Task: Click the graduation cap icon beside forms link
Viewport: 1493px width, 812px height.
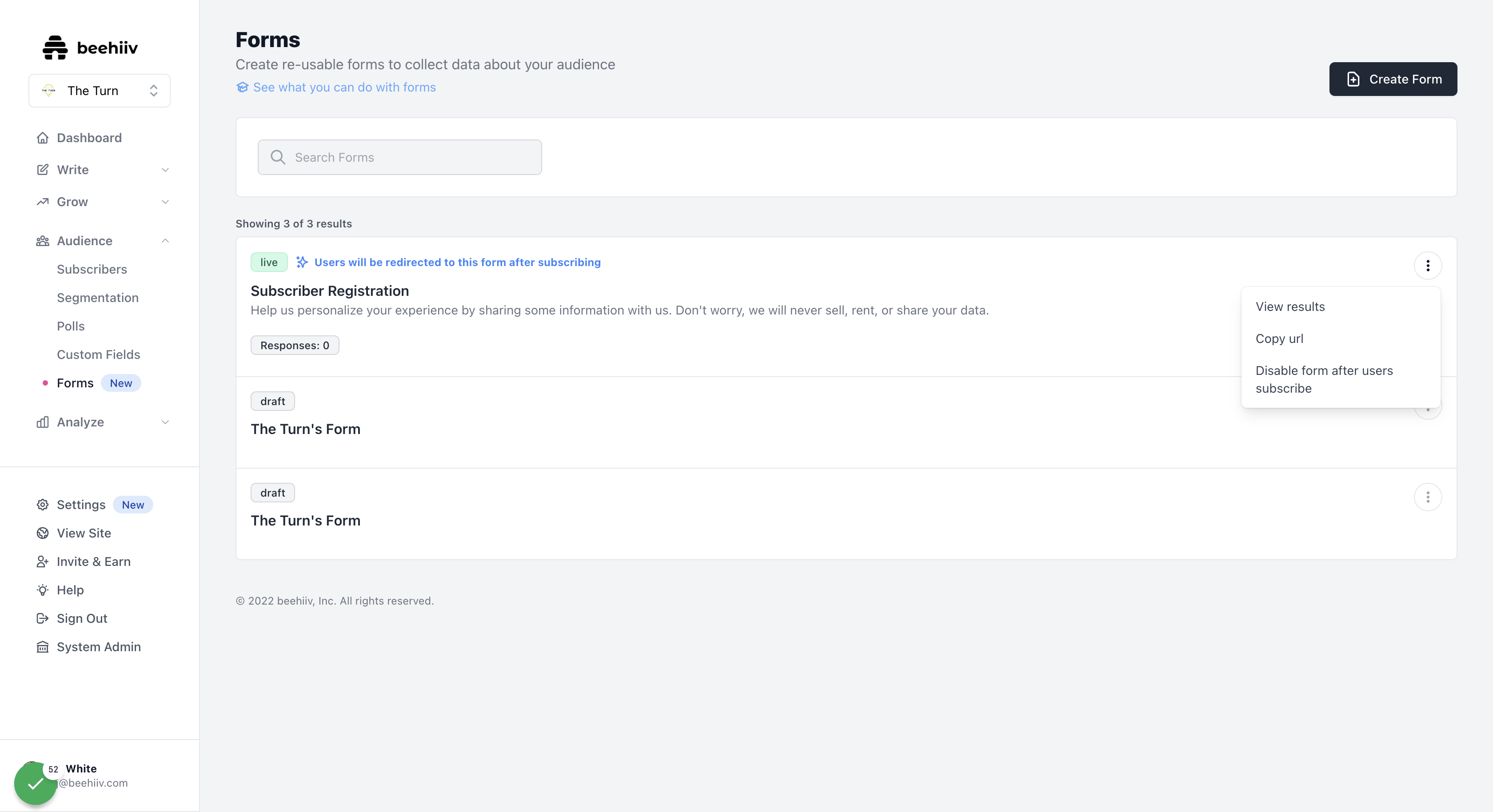Action: pos(242,87)
